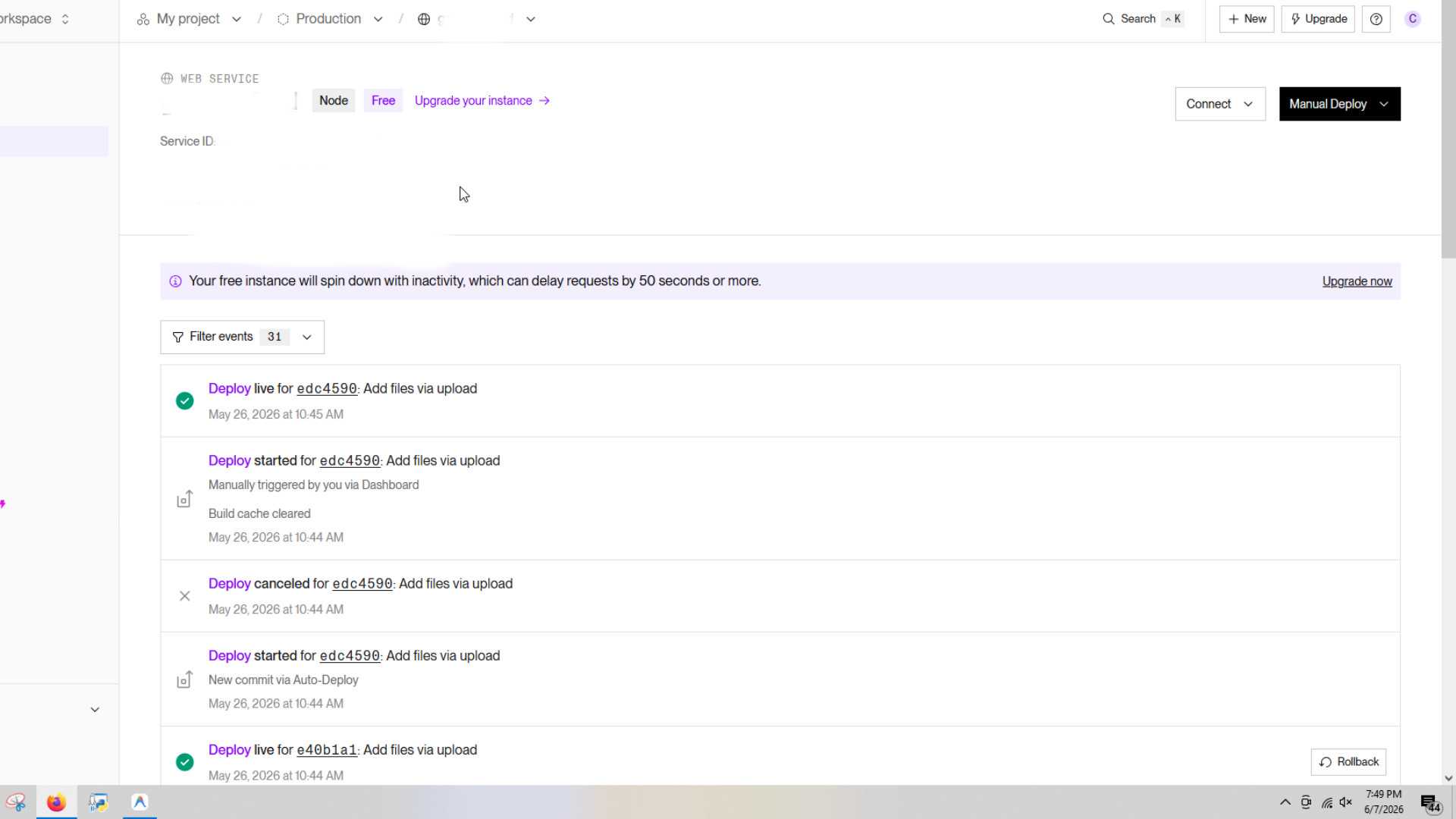The width and height of the screenshot is (1456, 819).
Task: Click the taskbar clock showing 7:49 PM
Action: [1383, 802]
